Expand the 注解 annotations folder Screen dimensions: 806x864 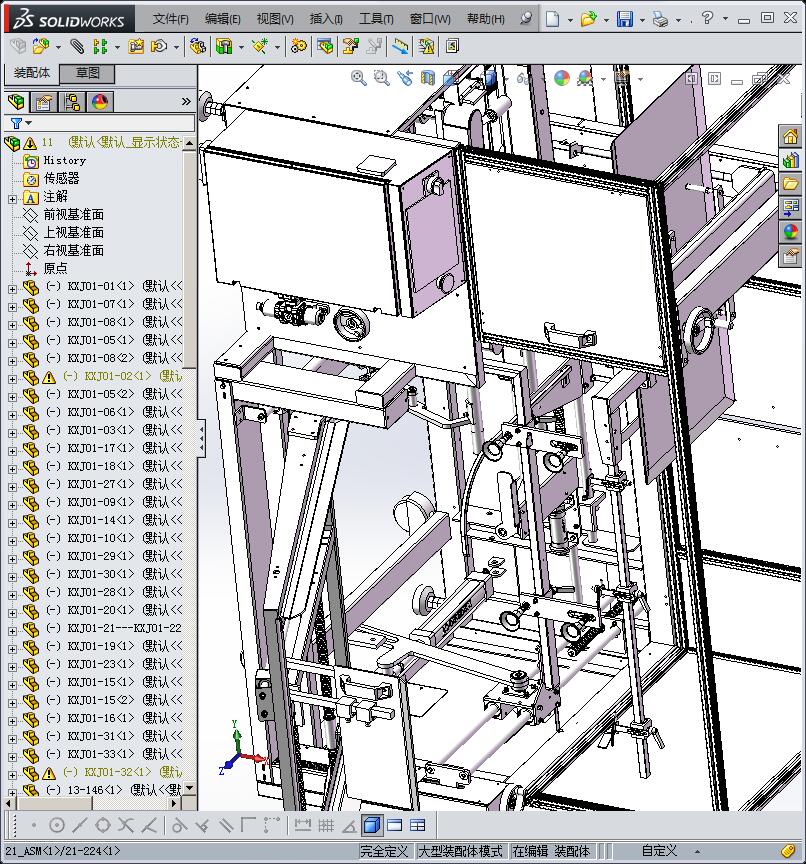click(x=12, y=198)
